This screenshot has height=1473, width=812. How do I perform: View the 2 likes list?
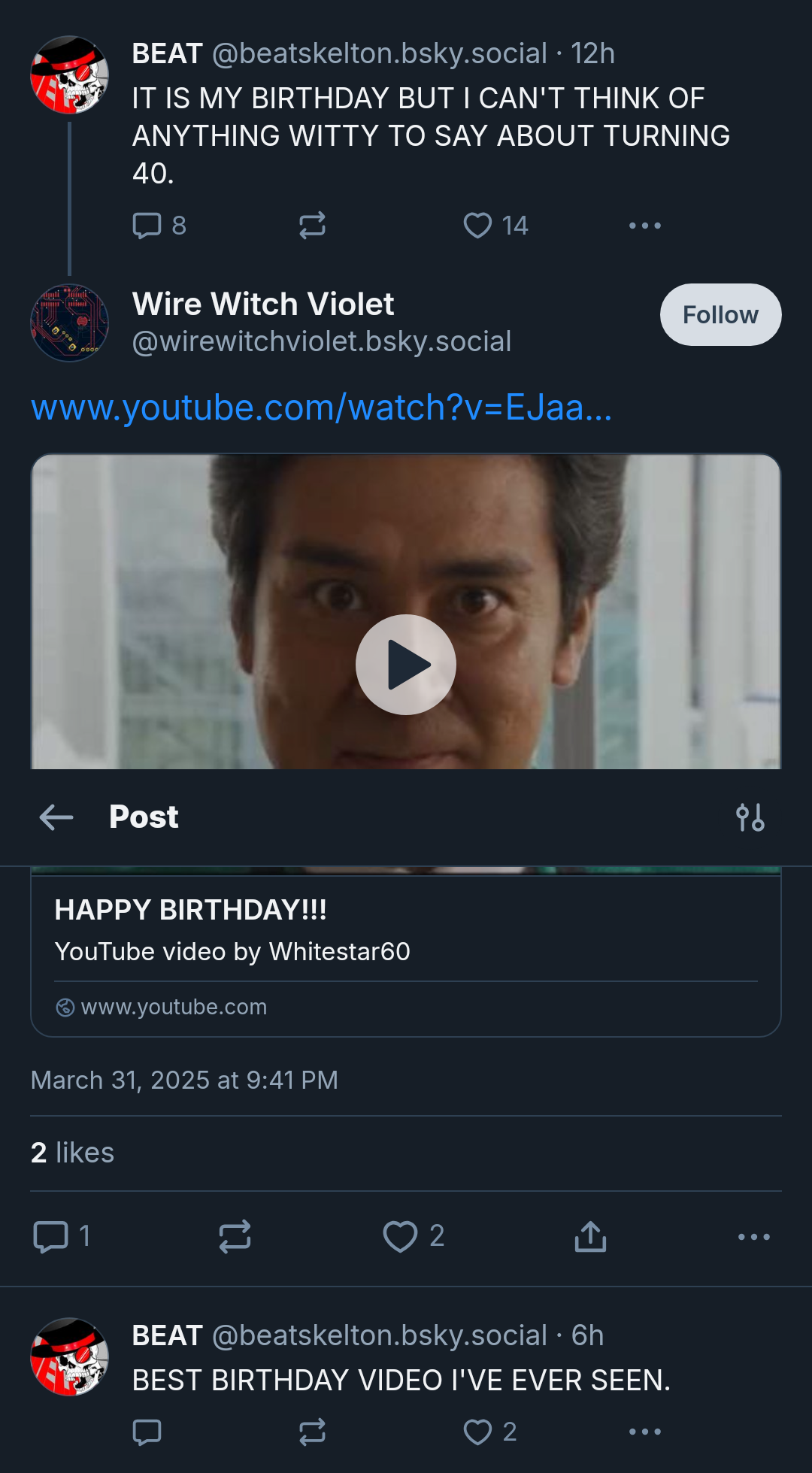click(72, 1153)
